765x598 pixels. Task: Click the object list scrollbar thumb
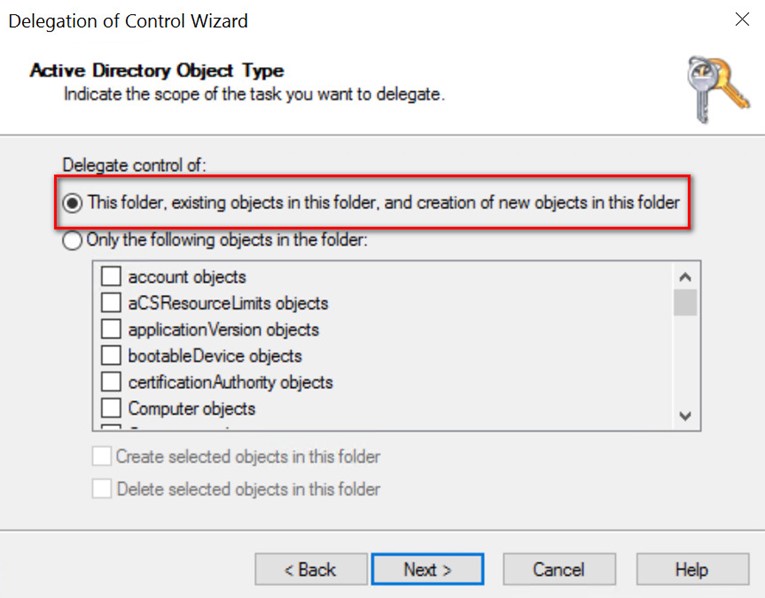685,302
